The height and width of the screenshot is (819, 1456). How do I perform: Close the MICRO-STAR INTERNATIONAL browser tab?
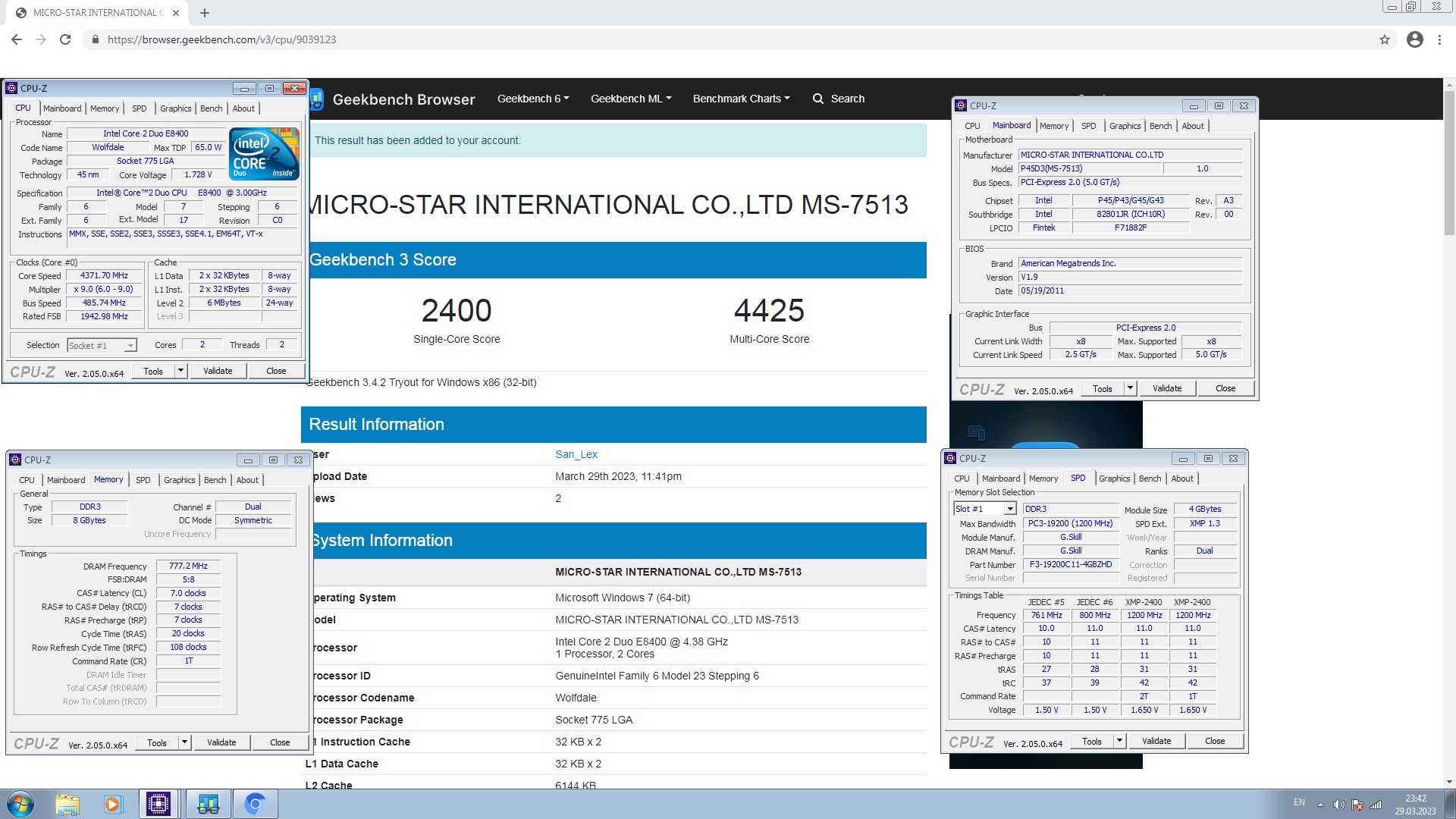176,13
